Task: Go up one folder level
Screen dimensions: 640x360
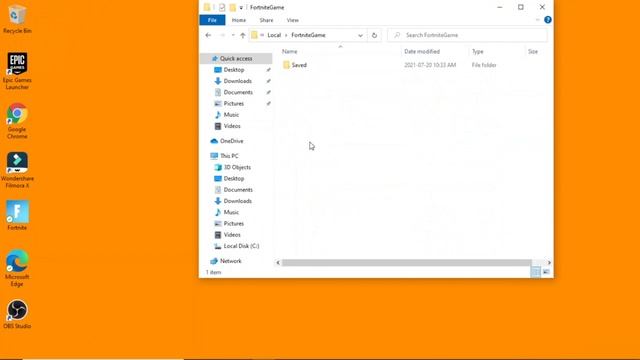Action: click(x=243, y=35)
